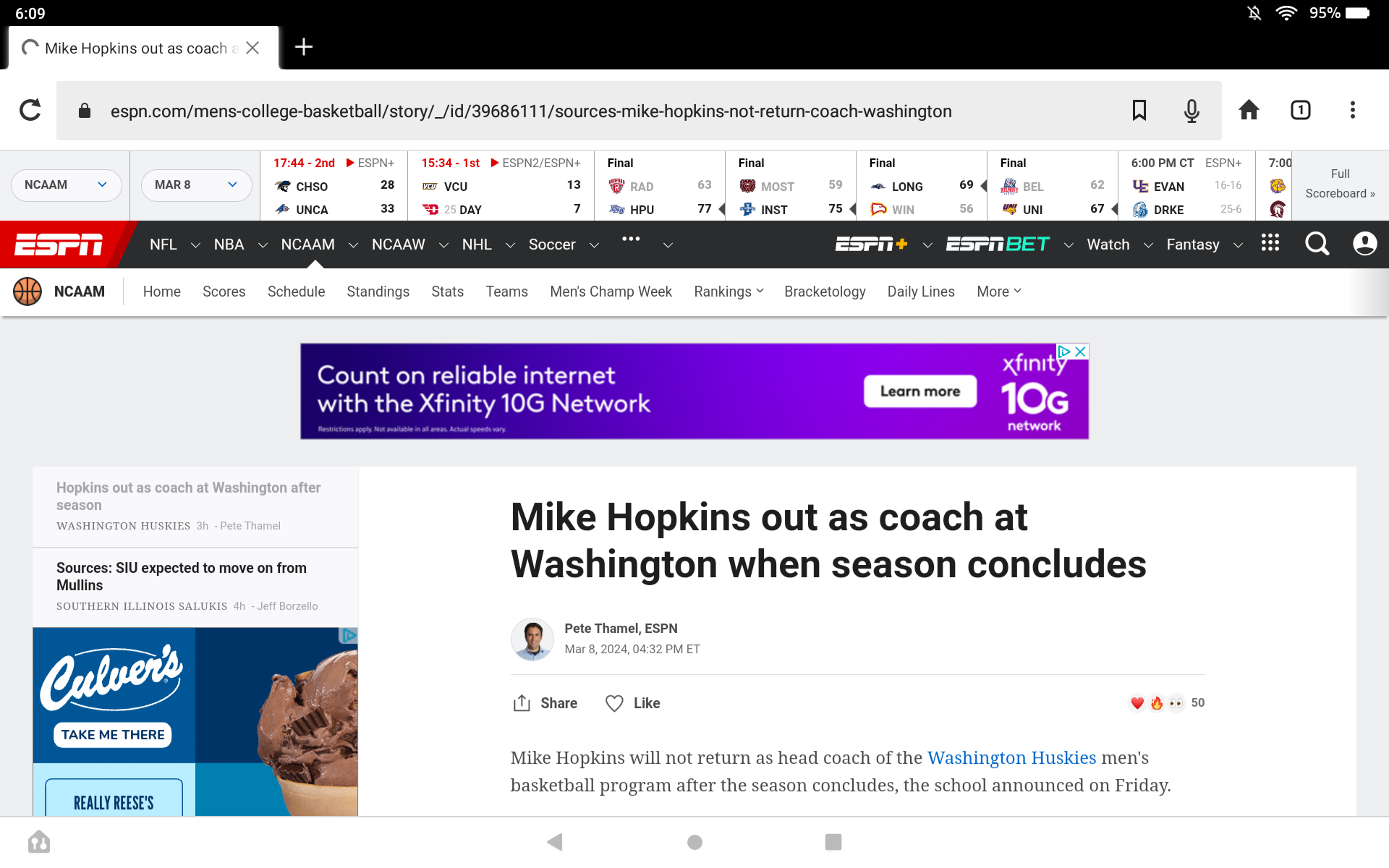Tap the Android back navigation button
1389x868 pixels.
pyautogui.click(x=555, y=842)
